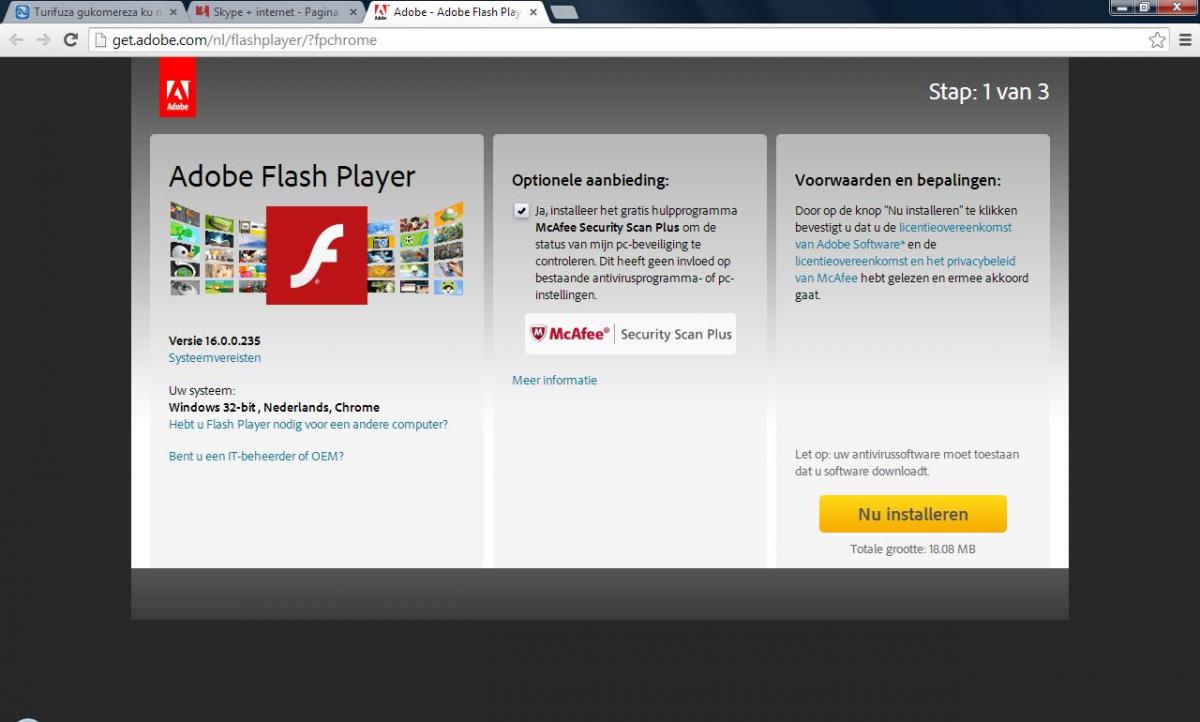1200x722 pixels.
Task: Open a new browser tab
Action: [564, 13]
